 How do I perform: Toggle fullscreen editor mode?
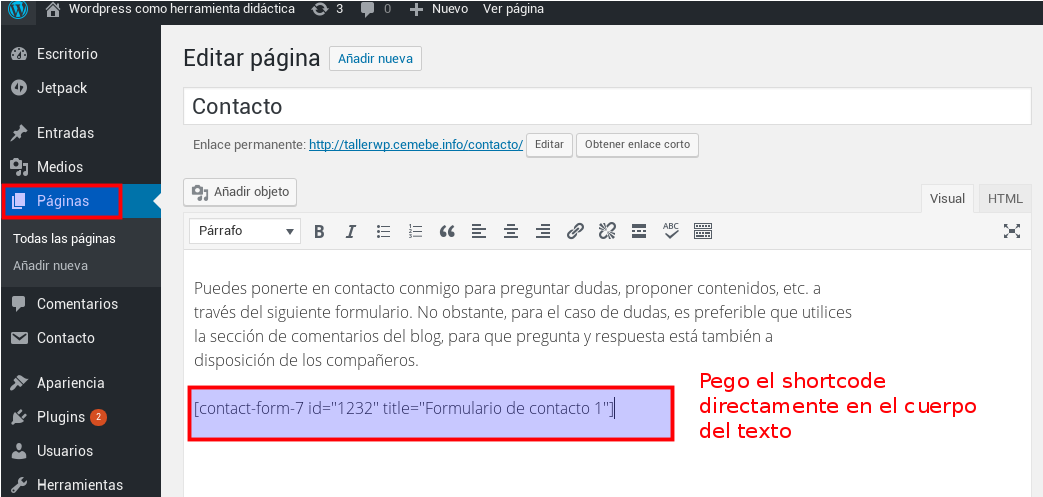pos(1012,231)
